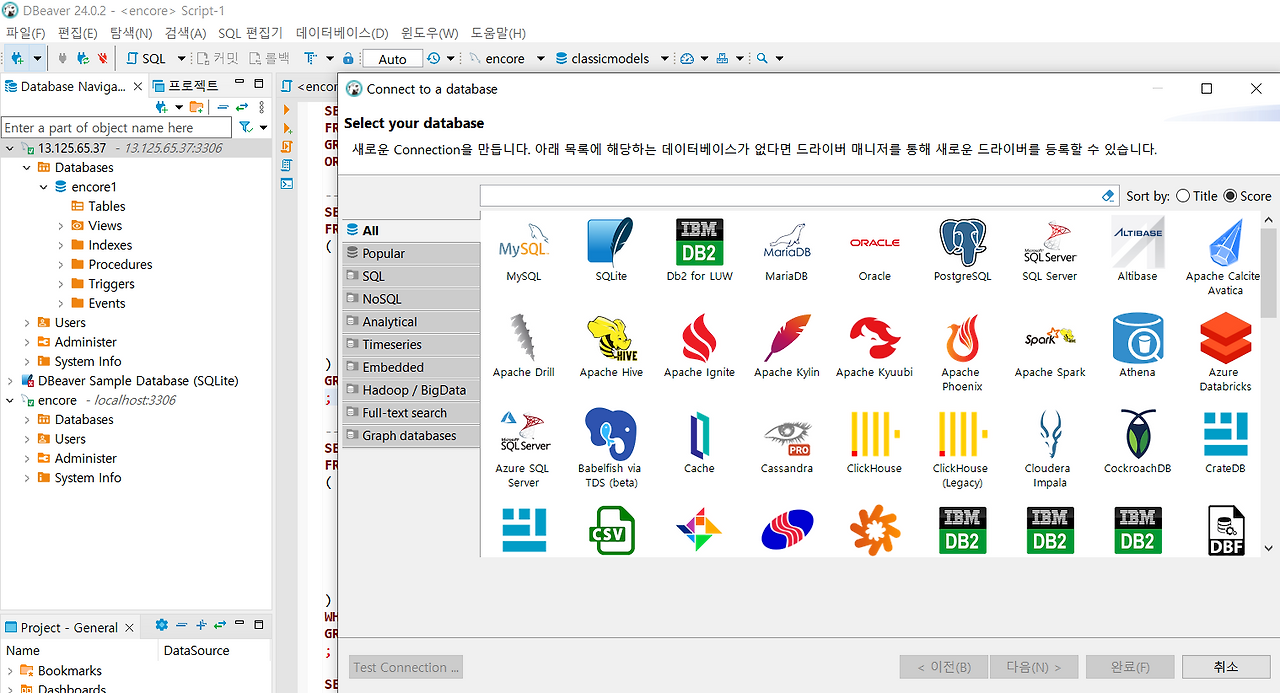This screenshot has width=1280, height=693.
Task: Open the 도움말(H) menu
Action: (x=498, y=33)
